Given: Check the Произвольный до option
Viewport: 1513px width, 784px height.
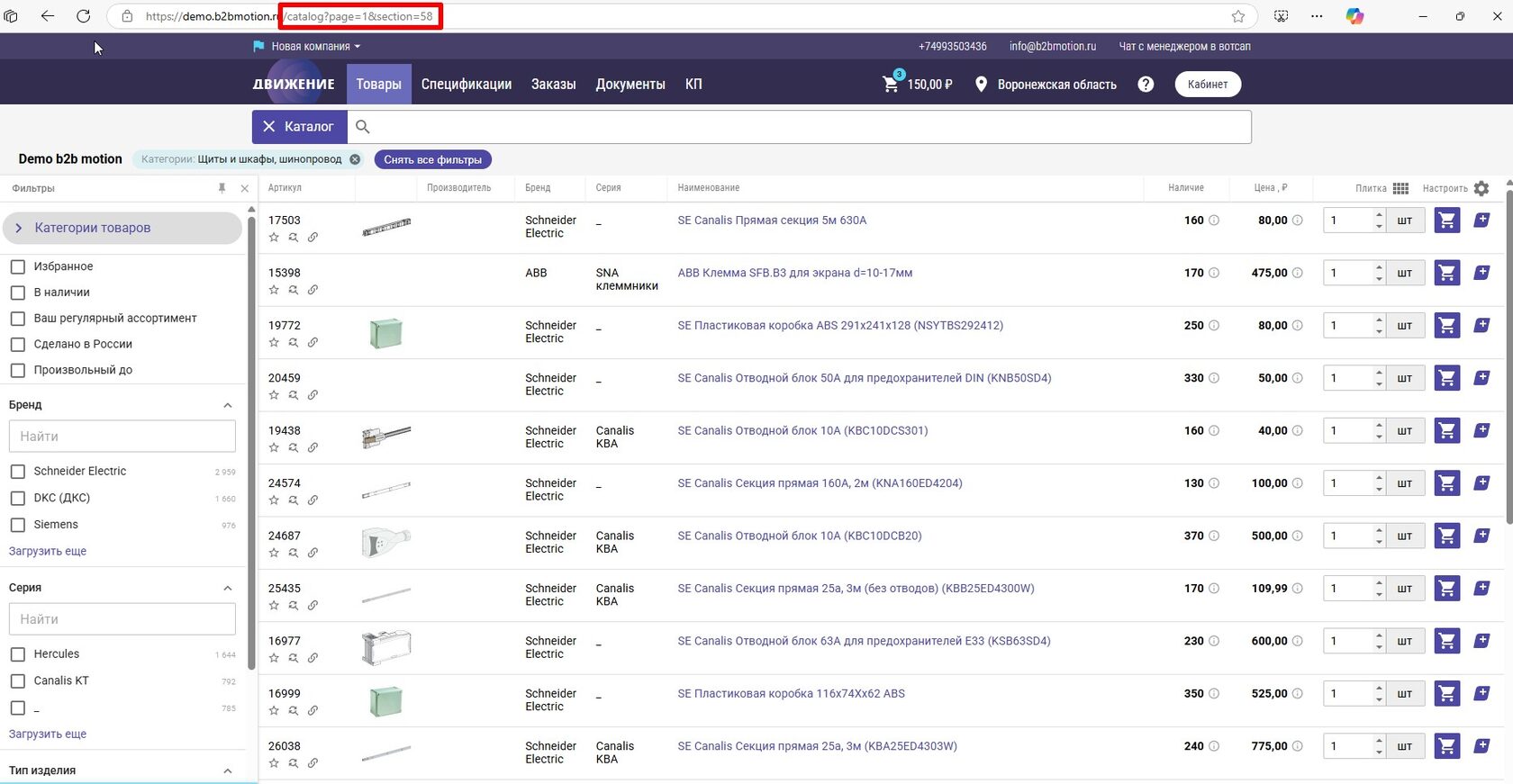Looking at the screenshot, I should [17, 371].
